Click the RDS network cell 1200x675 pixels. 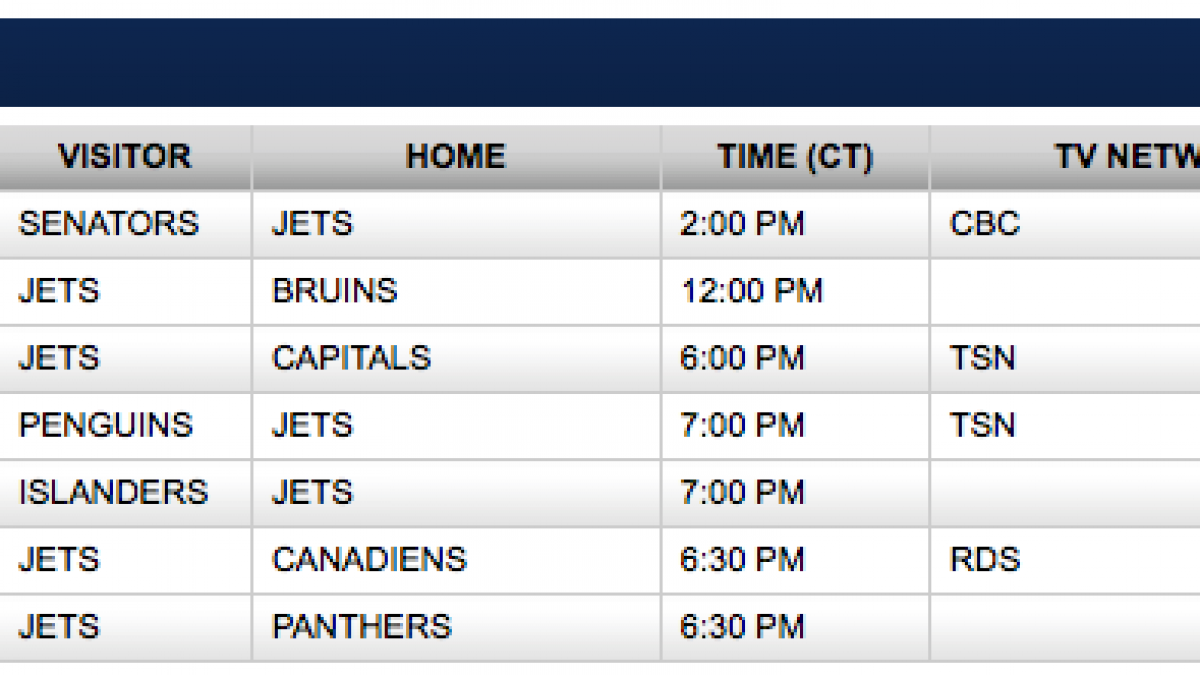tap(984, 559)
